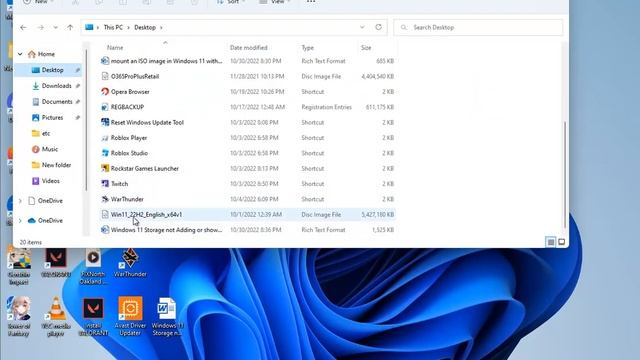
Task: Select Desktop in the navigation pane
Action: pos(53,70)
